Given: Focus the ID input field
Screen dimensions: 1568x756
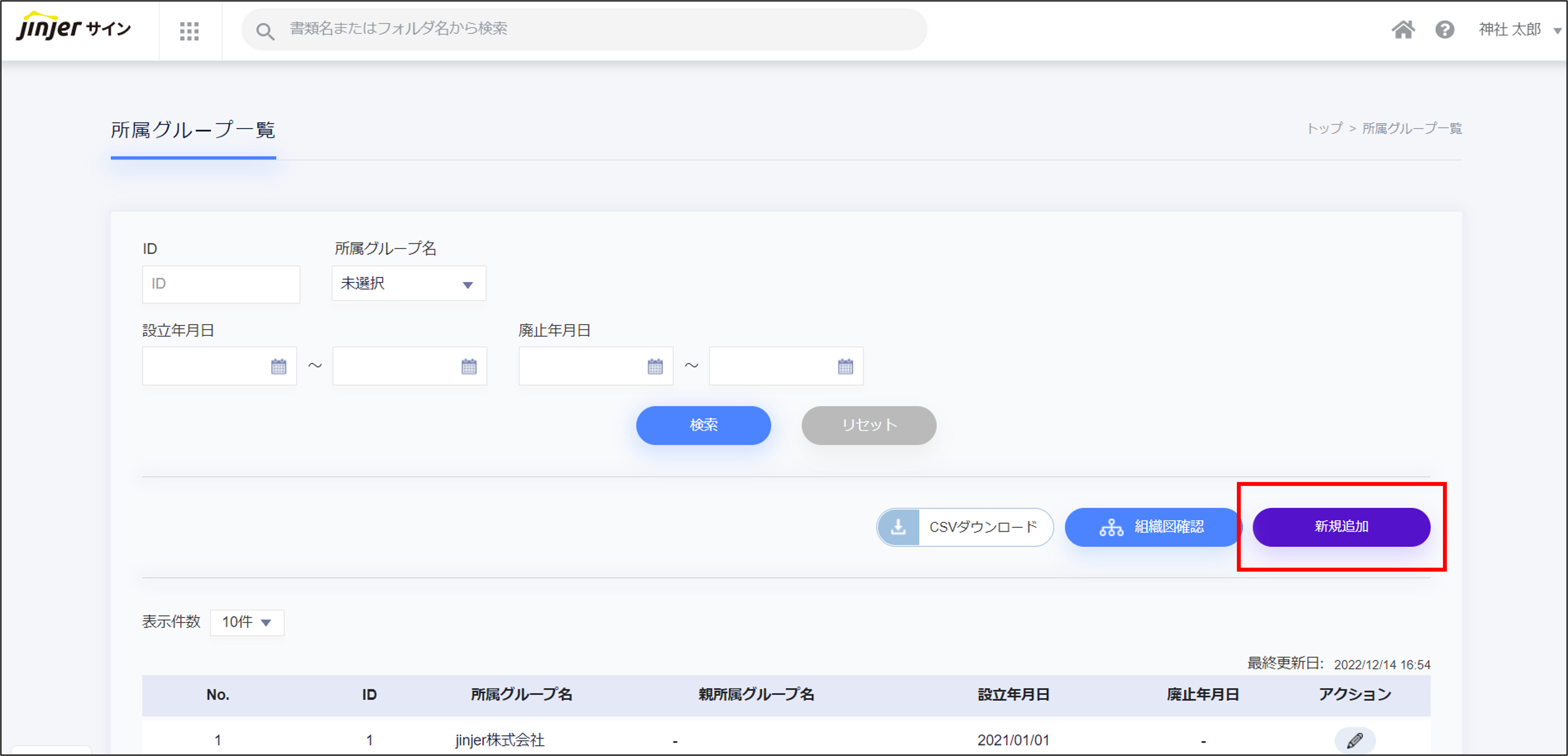Looking at the screenshot, I should coord(221,284).
